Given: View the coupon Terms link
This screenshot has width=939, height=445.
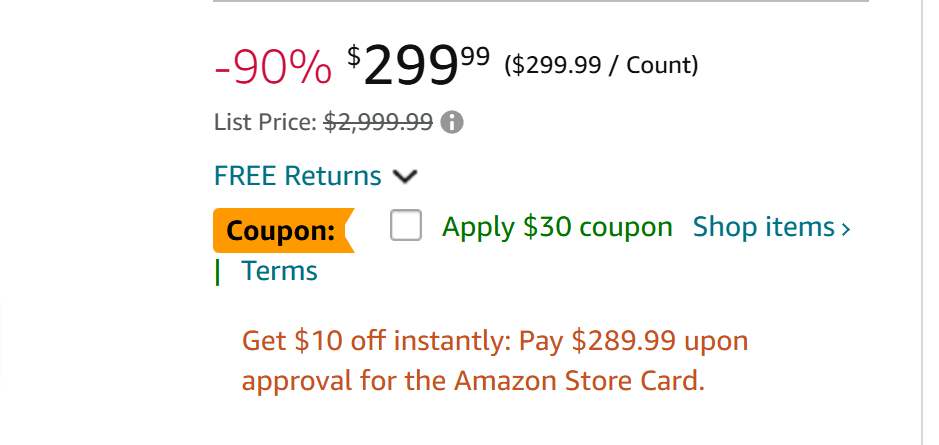Looking at the screenshot, I should point(279,271).
